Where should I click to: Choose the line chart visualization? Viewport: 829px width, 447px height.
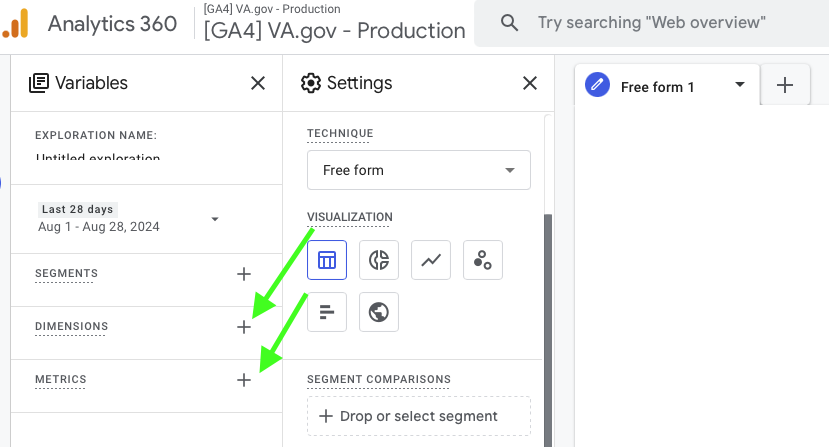point(431,260)
